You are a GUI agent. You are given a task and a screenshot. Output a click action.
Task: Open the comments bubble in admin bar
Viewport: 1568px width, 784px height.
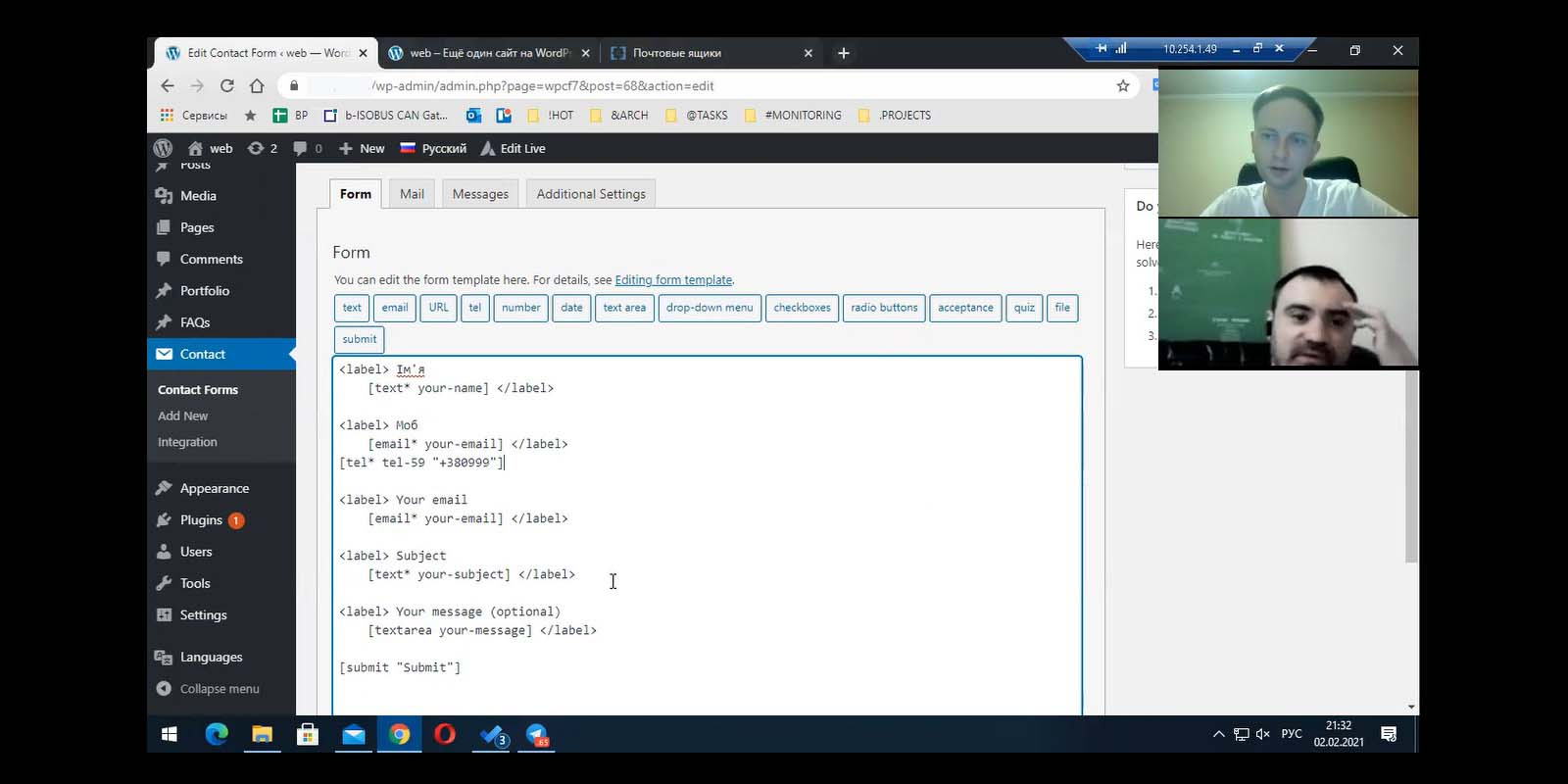pyautogui.click(x=308, y=148)
